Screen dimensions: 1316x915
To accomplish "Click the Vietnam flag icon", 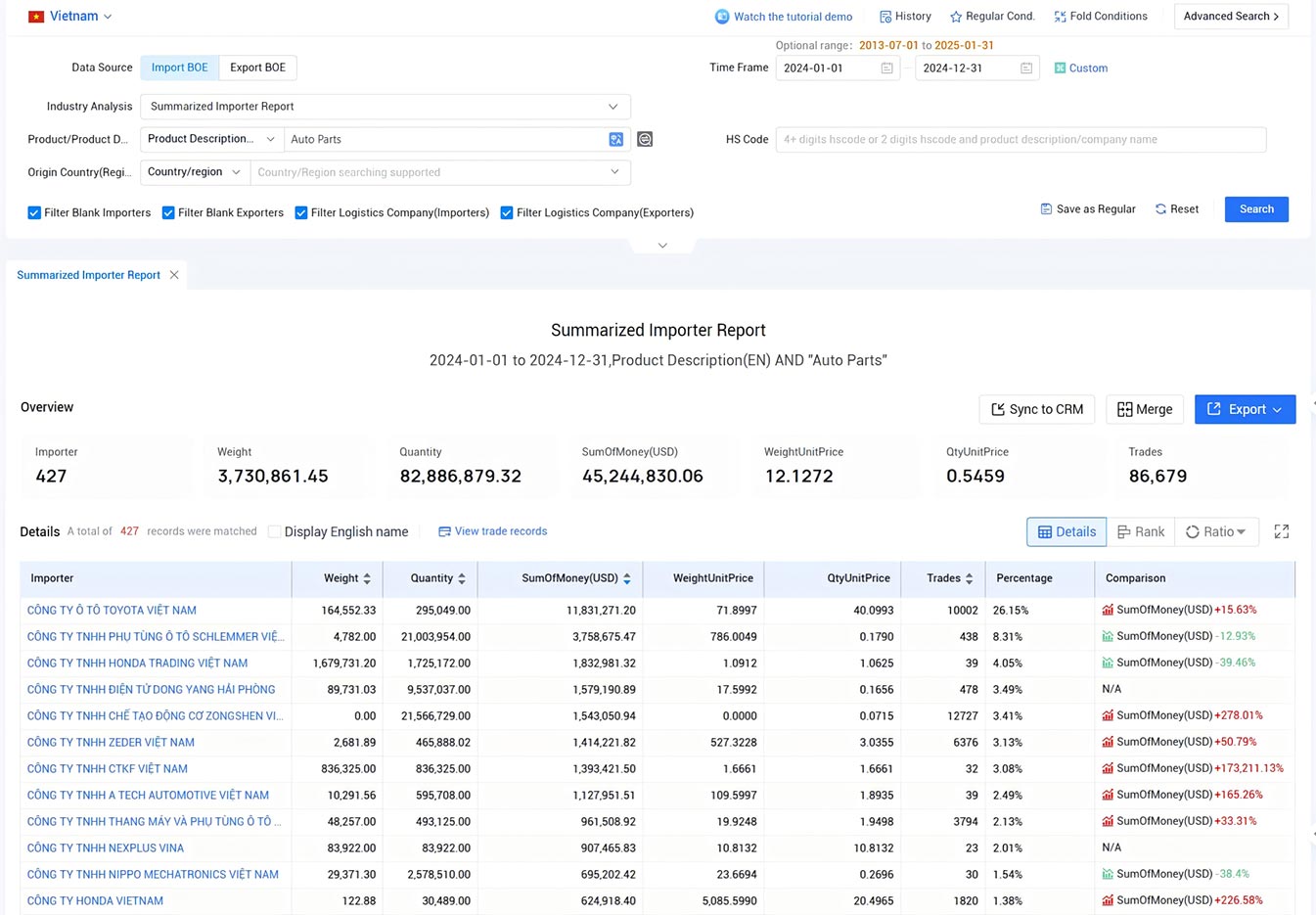I will (x=36, y=17).
